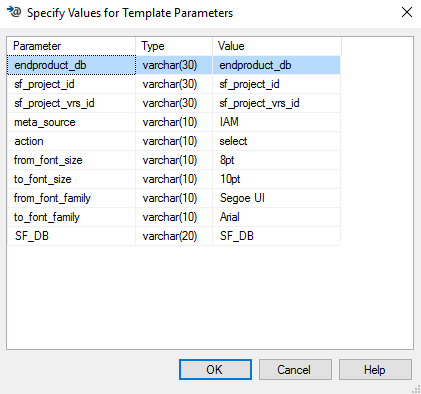Edit the IAM value cell
Viewport: 421px width, 394px height.
pos(276,122)
